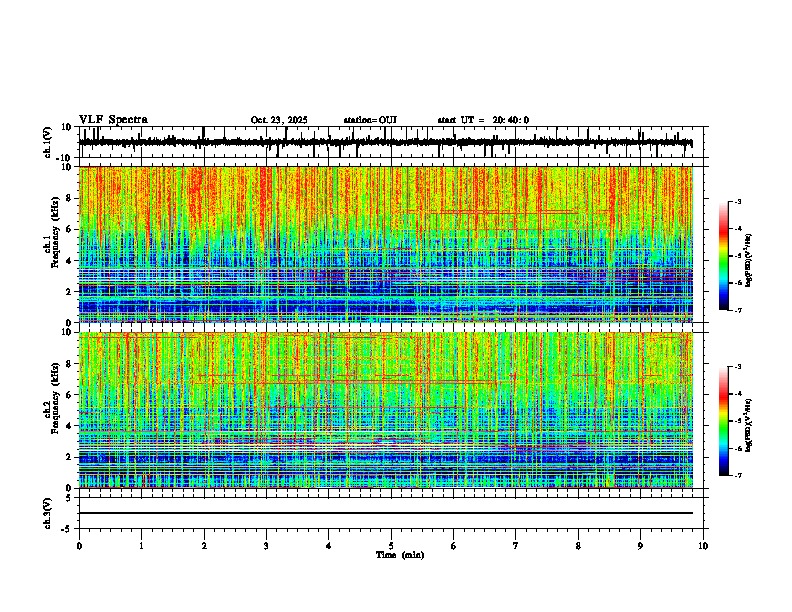Click the ch.1 waveform trace panel

pos(390,142)
